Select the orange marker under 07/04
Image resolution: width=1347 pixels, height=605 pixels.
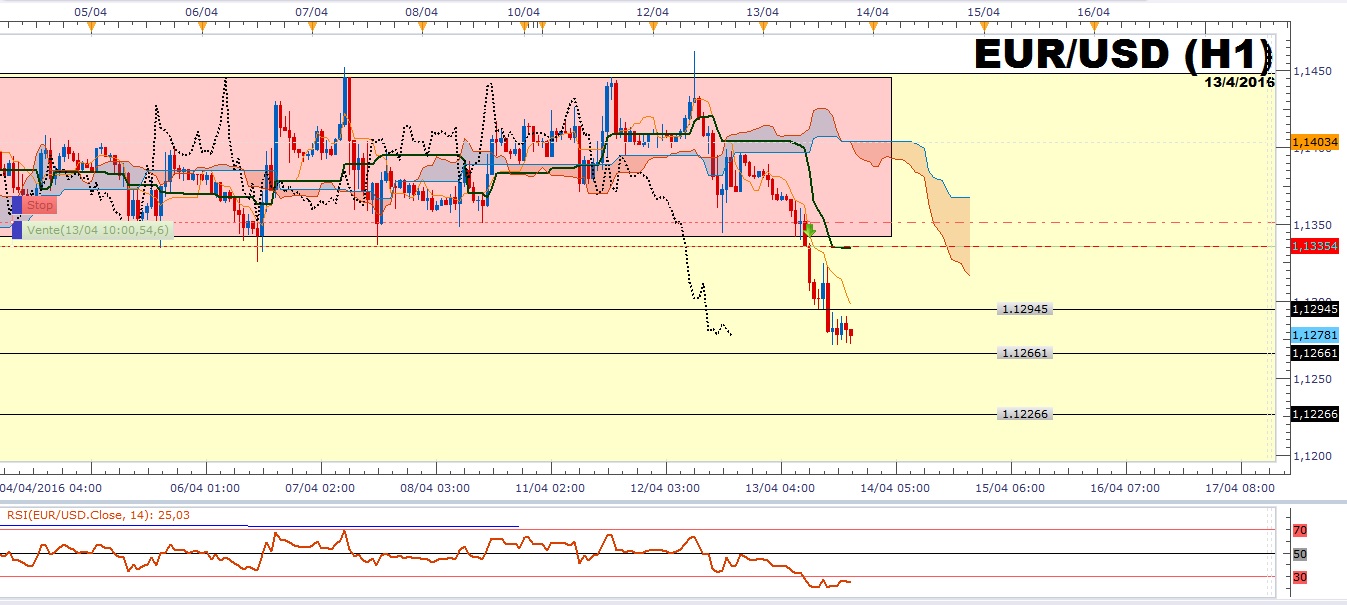(x=312, y=27)
